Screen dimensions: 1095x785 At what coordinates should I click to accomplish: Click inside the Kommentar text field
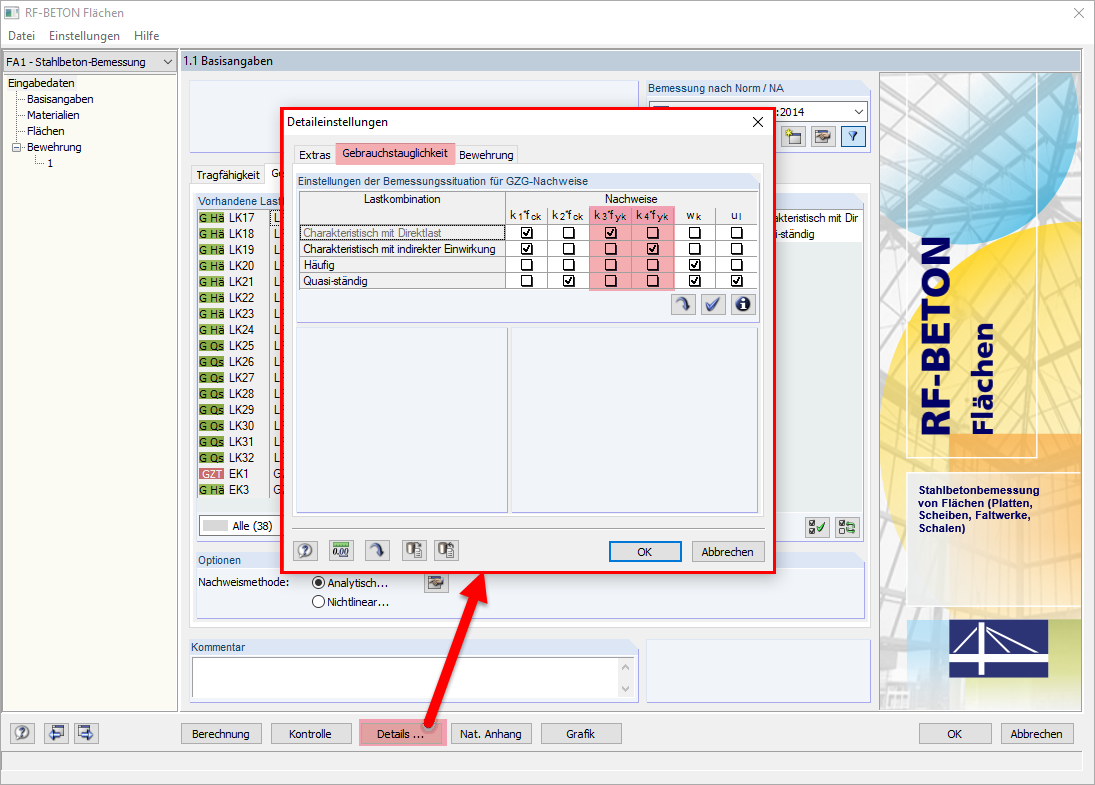pyautogui.click(x=405, y=677)
